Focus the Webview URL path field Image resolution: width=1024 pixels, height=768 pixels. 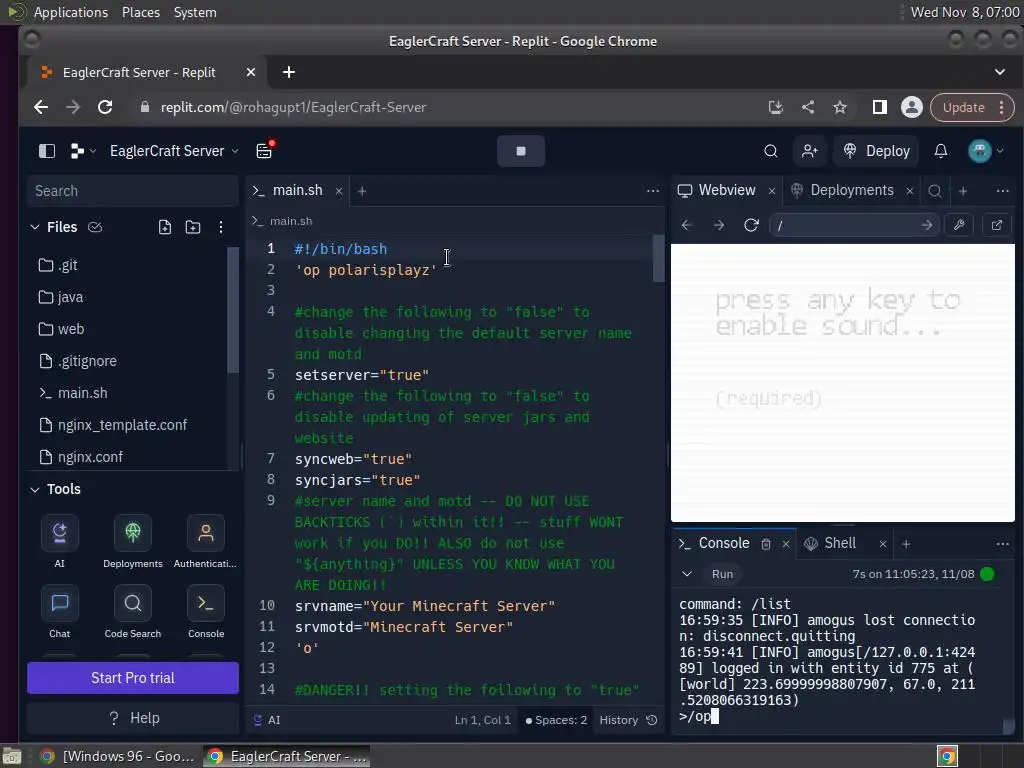point(854,225)
